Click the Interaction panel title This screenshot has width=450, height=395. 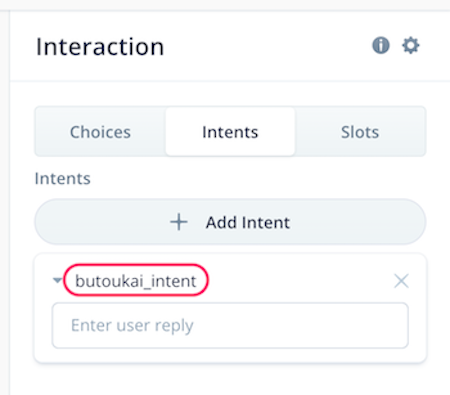100,47
